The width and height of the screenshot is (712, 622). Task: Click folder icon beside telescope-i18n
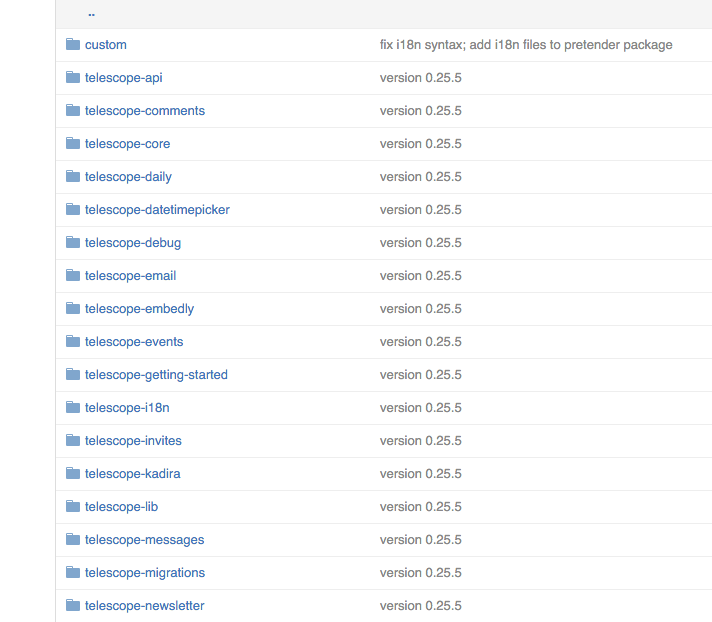[x=73, y=407]
